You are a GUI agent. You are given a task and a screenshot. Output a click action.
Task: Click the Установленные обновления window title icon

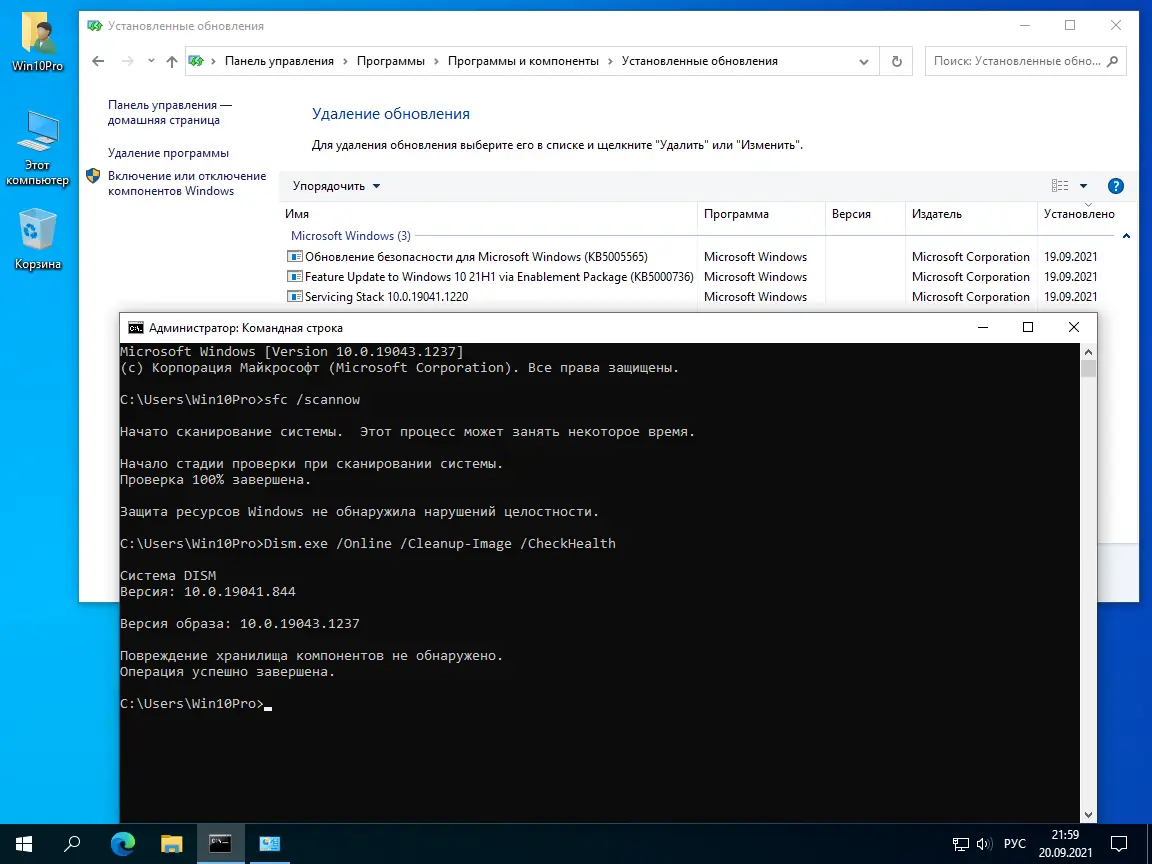coord(94,26)
